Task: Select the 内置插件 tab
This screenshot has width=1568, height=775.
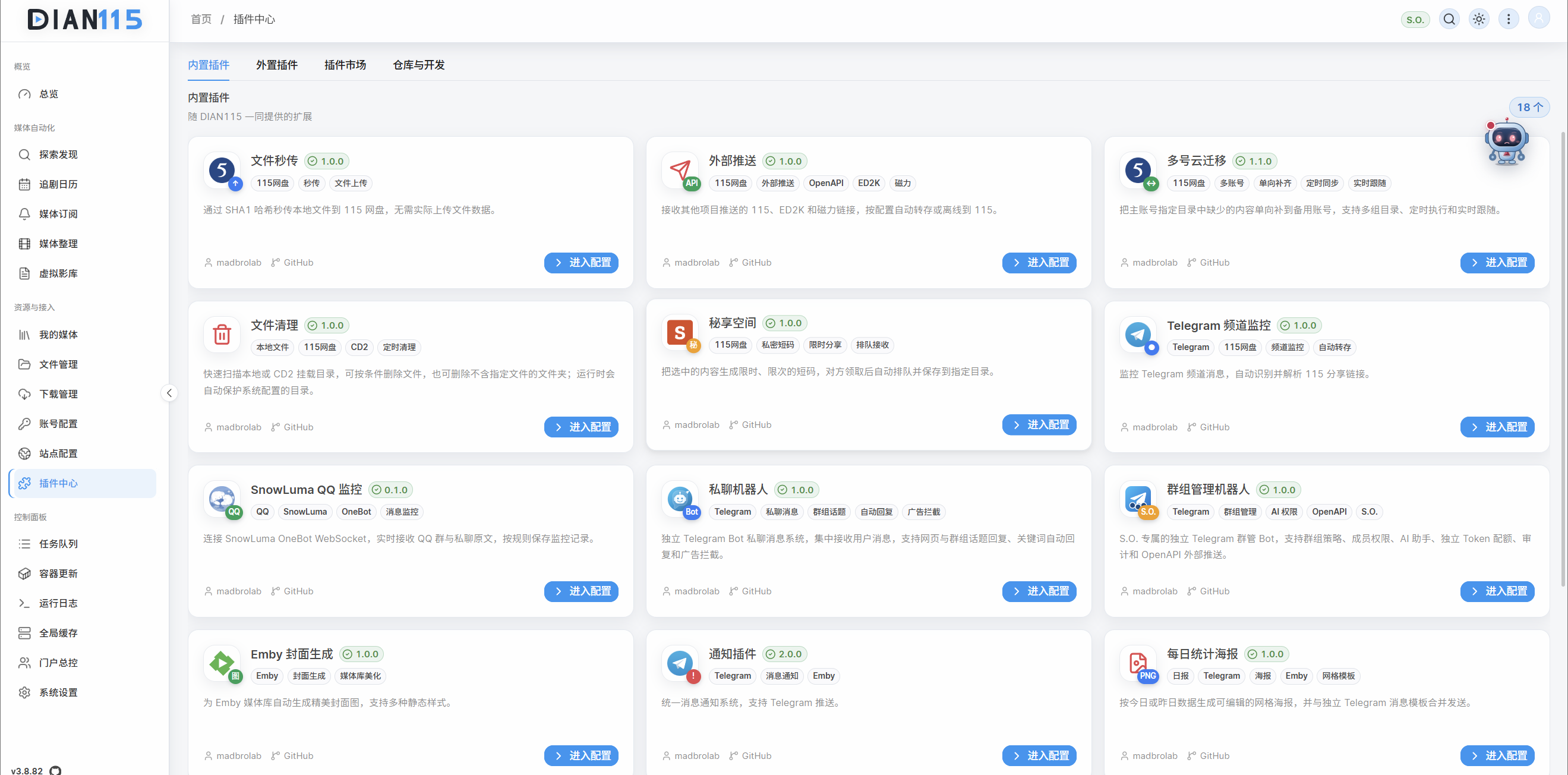Action: [209, 65]
